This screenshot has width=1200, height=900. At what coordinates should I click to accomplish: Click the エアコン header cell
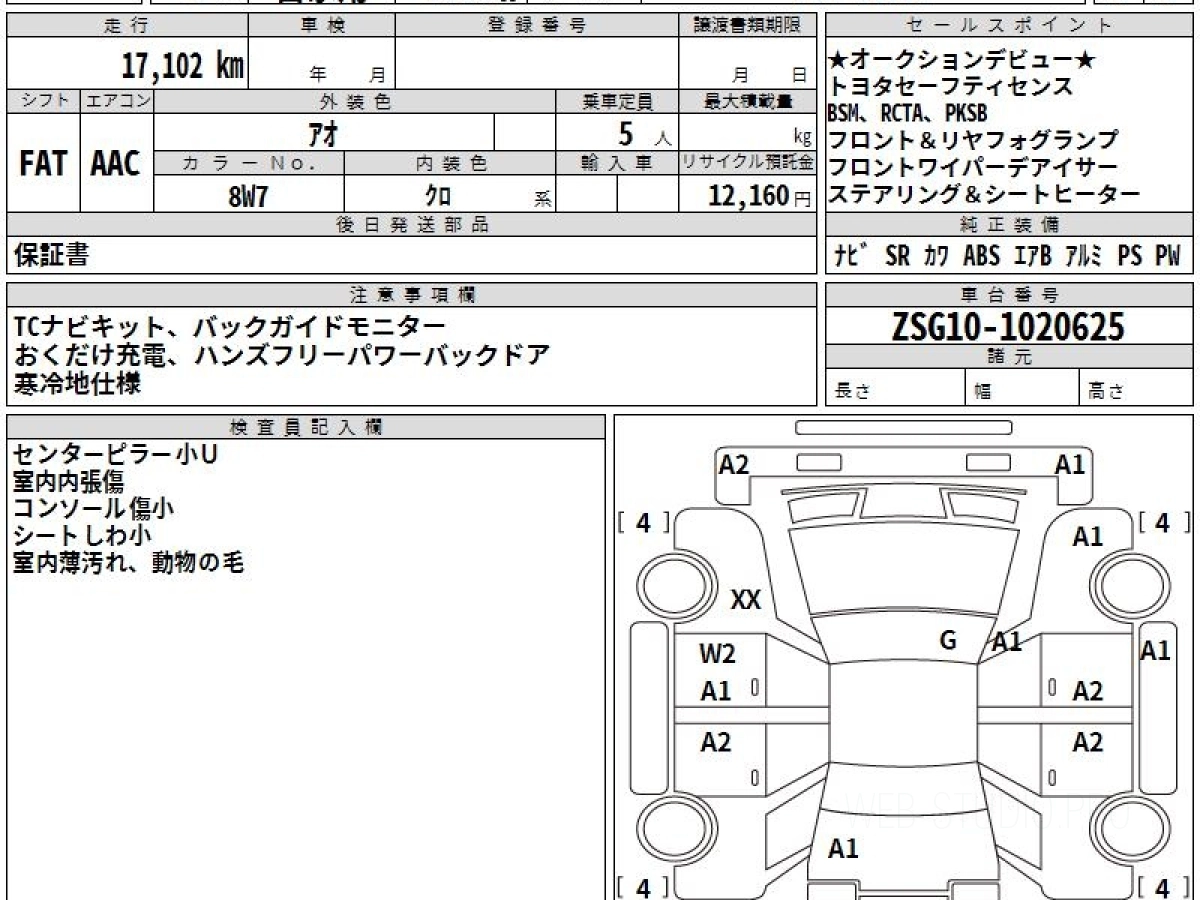coord(117,101)
